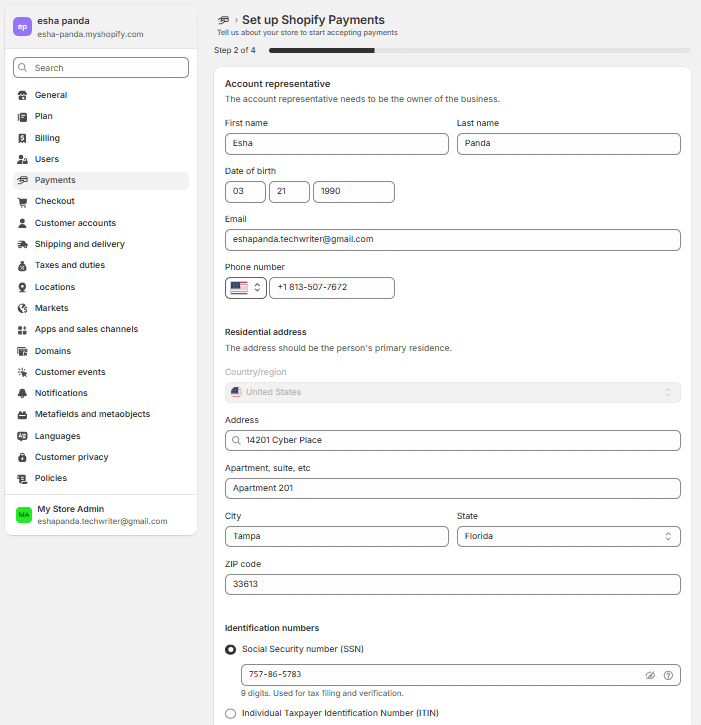
Task: Click the birth year field 1990
Action: pyautogui.click(x=354, y=192)
